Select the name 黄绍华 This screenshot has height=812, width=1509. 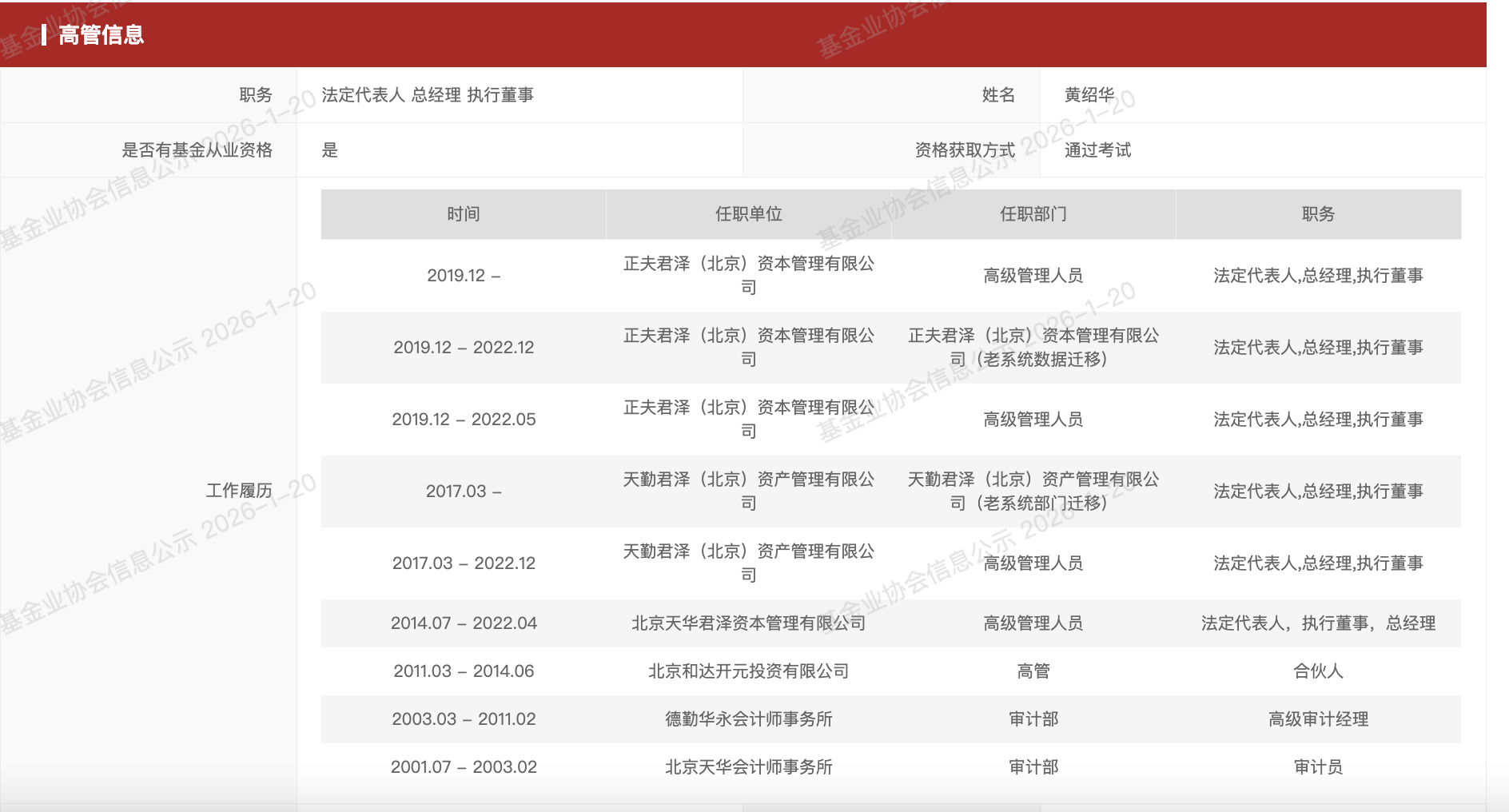1089,95
